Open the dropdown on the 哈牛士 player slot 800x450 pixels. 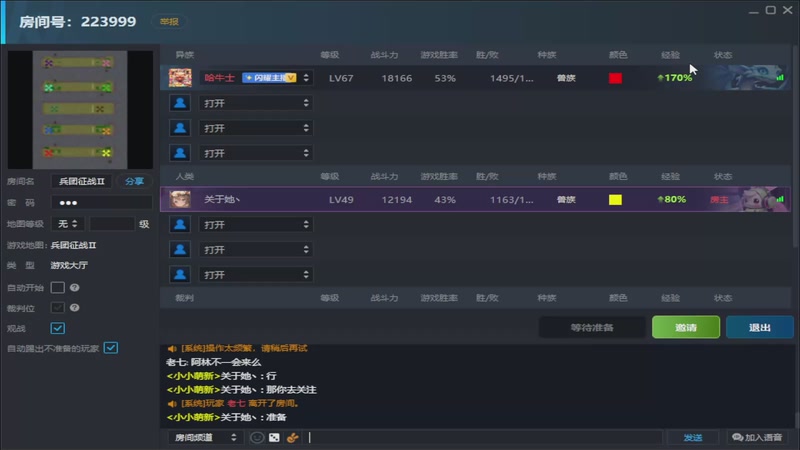tap(306, 78)
